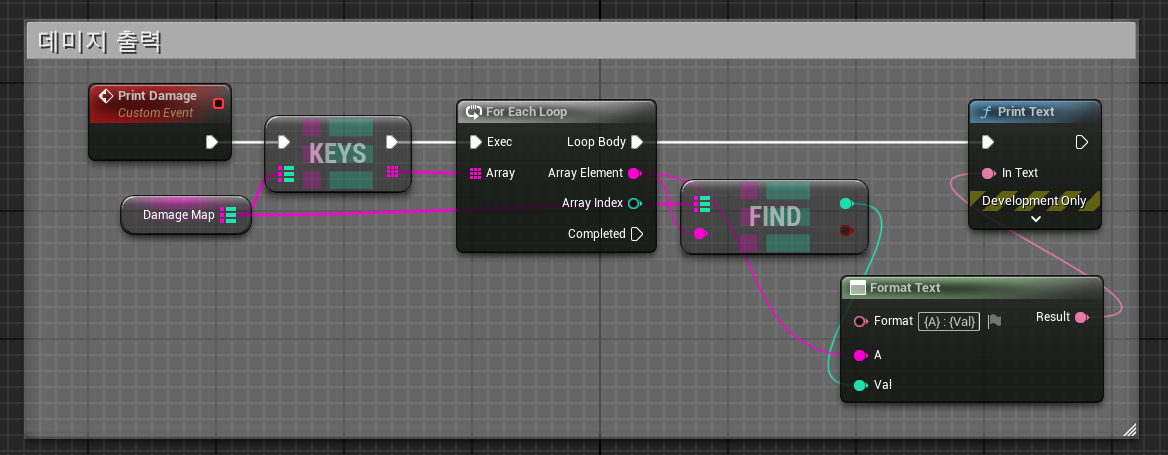This screenshot has height=455, width=1168.
Task: Click the Development Only banner on Print Text
Action: click(x=1034, y=201)
